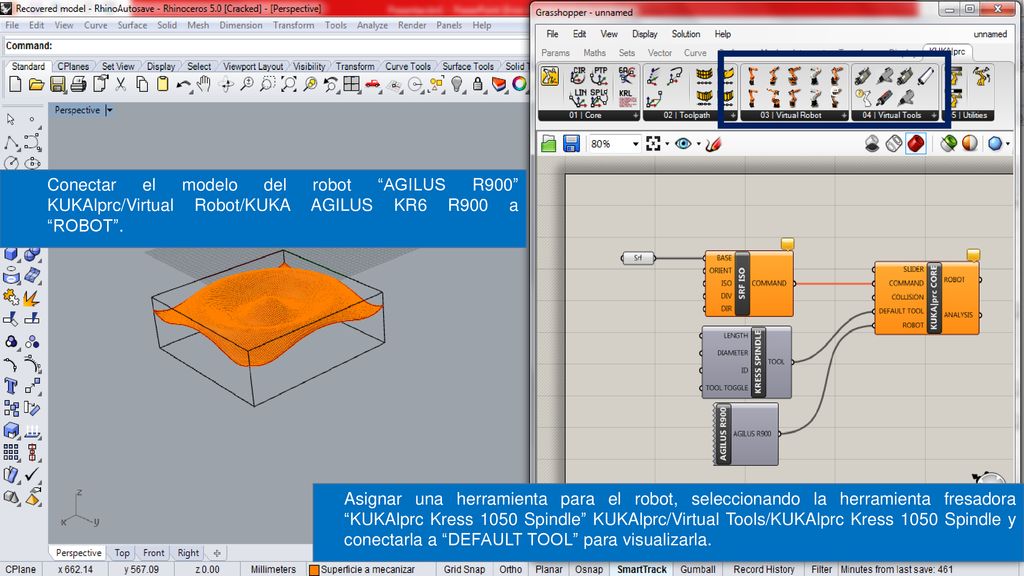This screenshot has width=1024, height=576.
Task: Save model with Rhino floppy disk icon
Action: [x=57, y=84]
